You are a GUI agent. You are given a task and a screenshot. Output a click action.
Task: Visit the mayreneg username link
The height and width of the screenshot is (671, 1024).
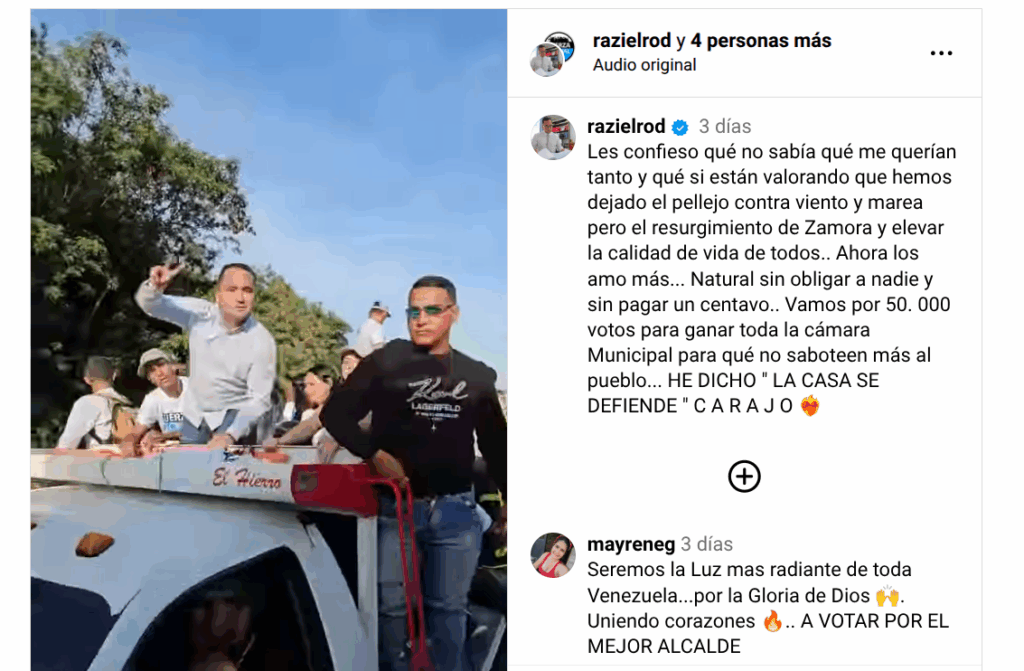[x=631, y=544]
